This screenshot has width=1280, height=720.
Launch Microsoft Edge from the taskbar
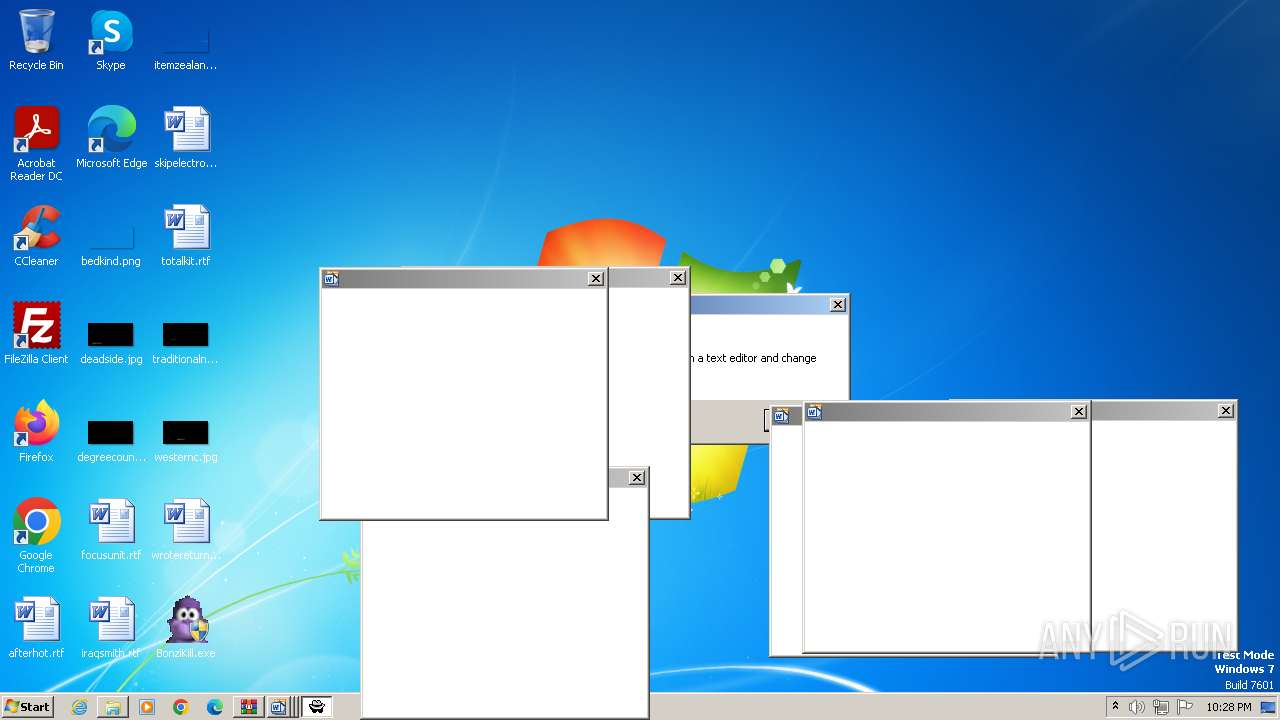pos(215,707)
